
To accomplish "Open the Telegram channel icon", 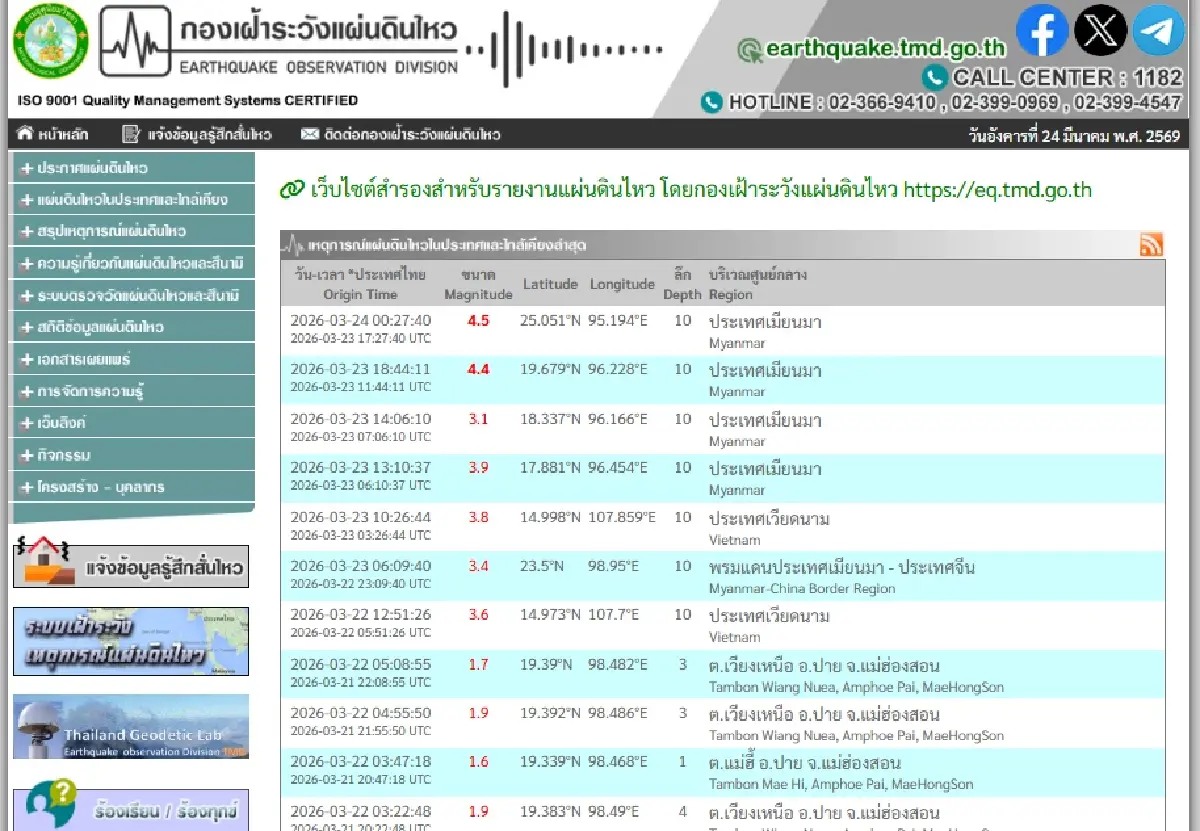I will 1159,32.
